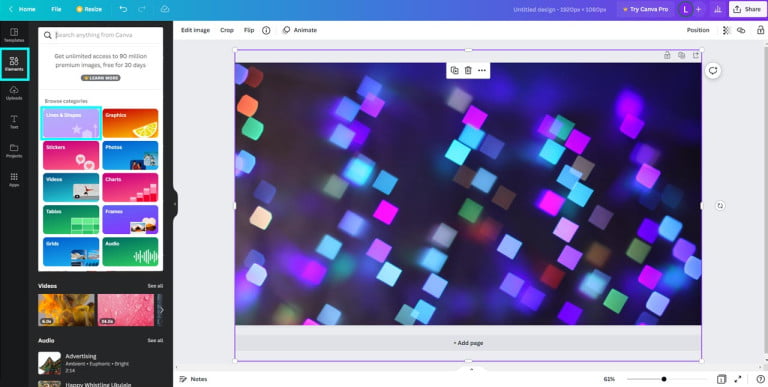768x387 pixels.
Task: Click the redo arrow icon
Action: pos(142,9)
